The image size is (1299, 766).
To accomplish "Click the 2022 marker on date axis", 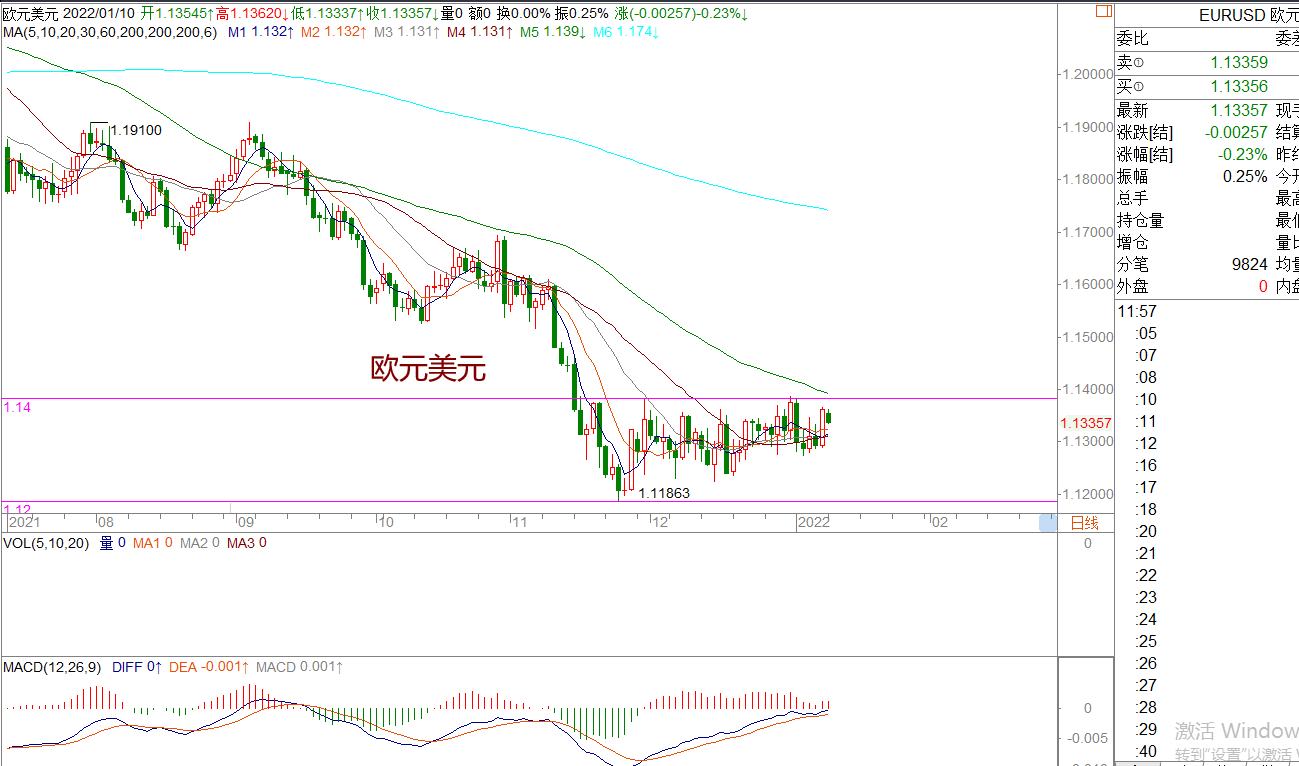I will (814, 522).
